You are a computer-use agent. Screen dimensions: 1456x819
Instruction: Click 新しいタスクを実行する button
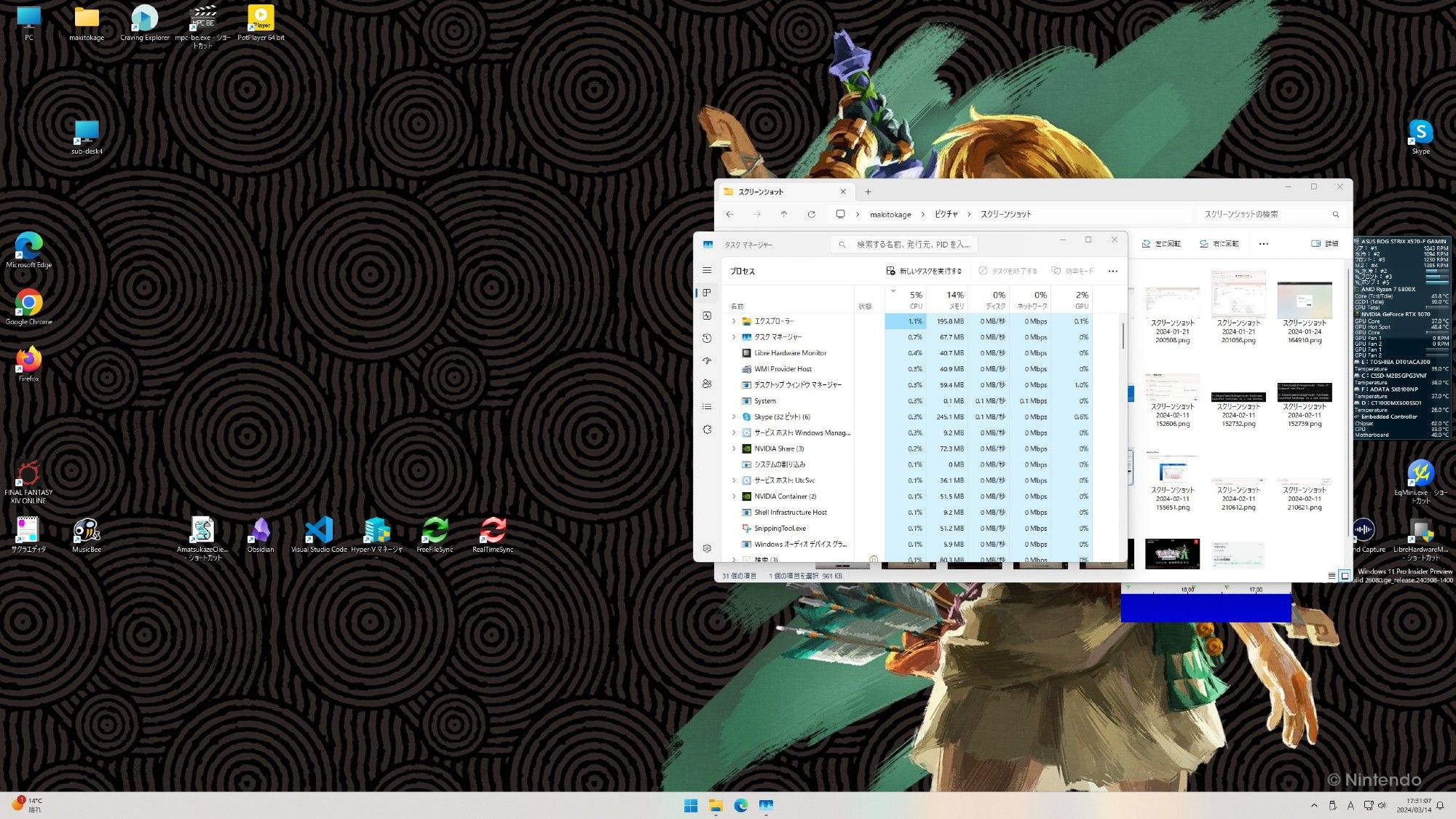tap(924, 271)
